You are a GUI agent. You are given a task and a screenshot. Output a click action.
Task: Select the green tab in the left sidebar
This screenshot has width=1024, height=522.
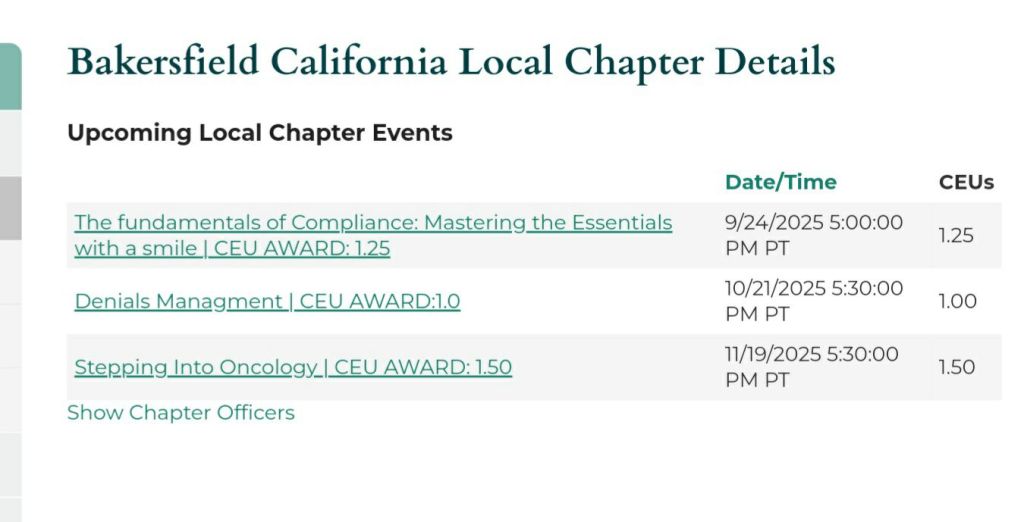click(x=10, y=77)
